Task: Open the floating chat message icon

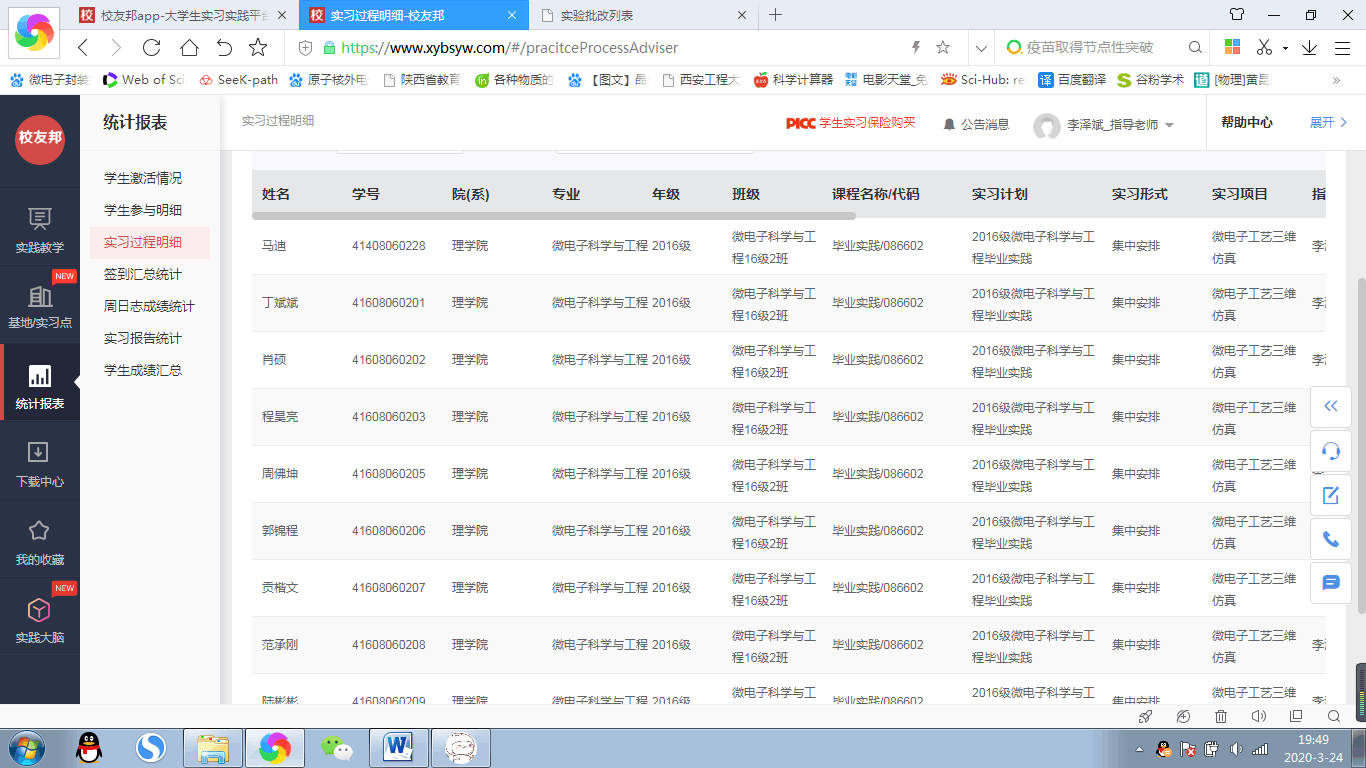Action: pyautogui.click(x=1330, y=582)
